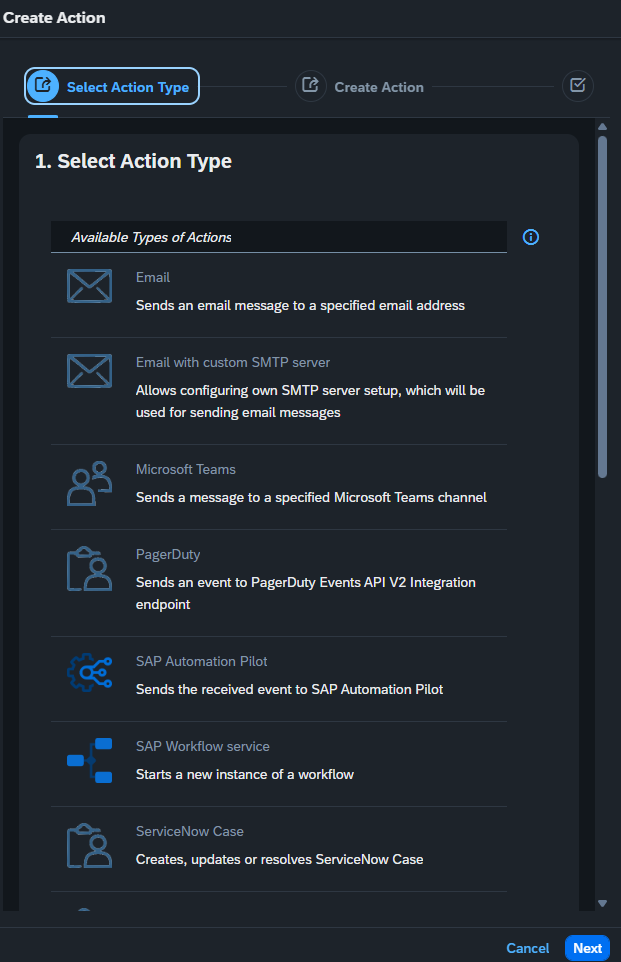Click the SAP Workflow service diagram icon
The image size is (621, 962).
tap(90, 761)
